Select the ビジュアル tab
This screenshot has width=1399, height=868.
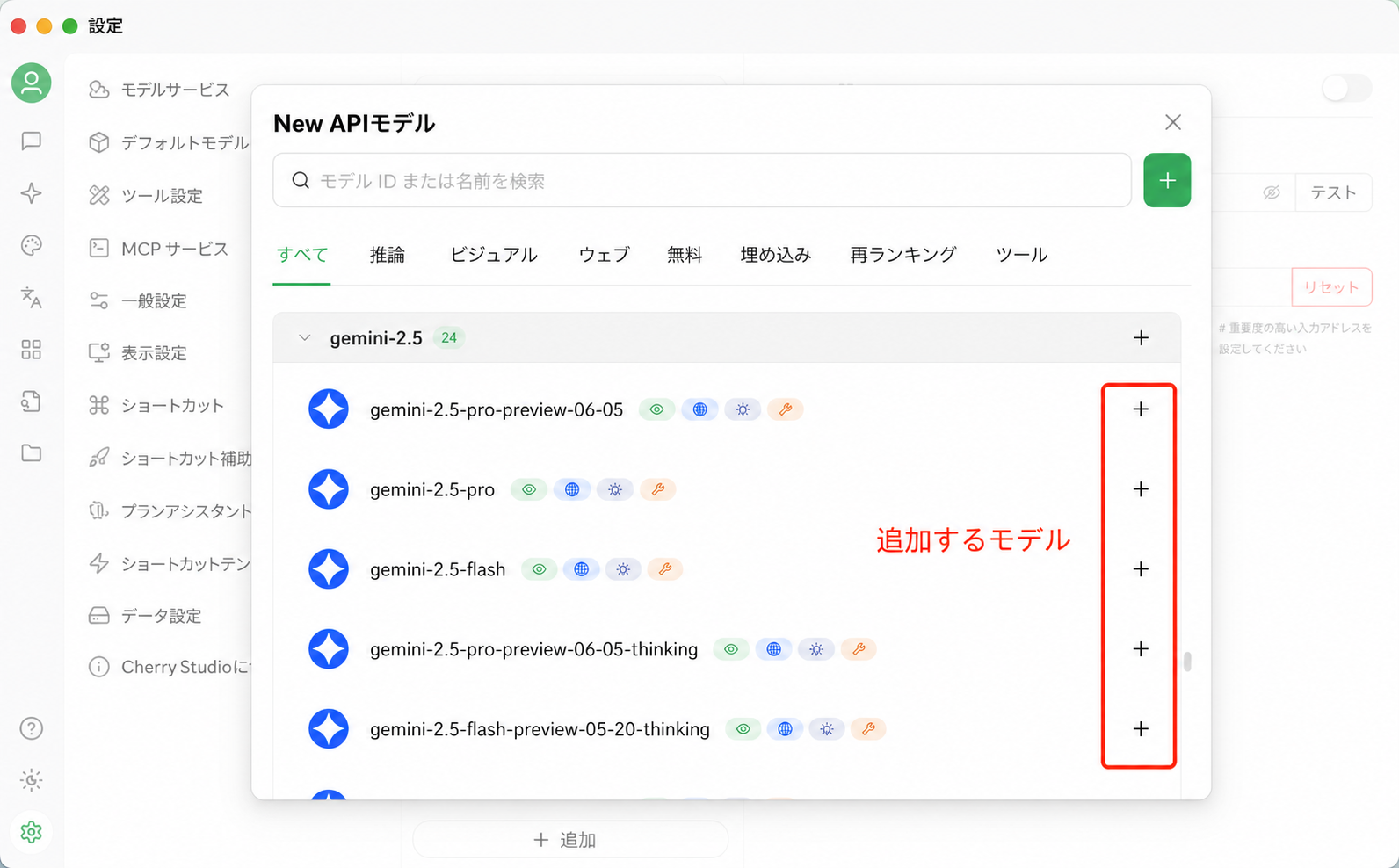(494, 255)
